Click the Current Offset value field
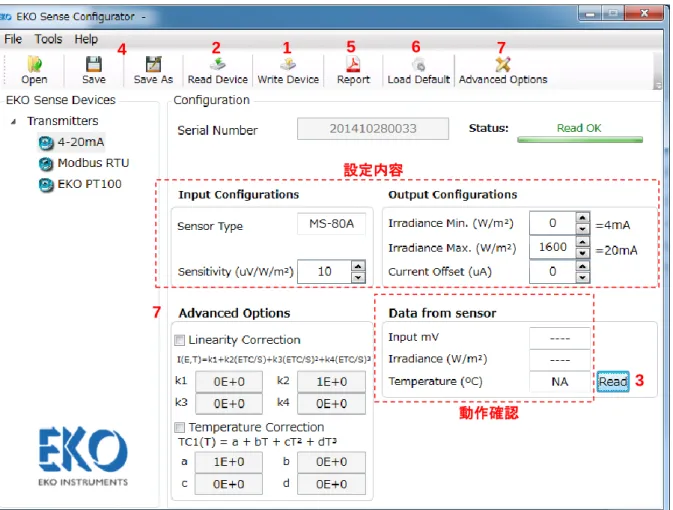 point(552,272)
